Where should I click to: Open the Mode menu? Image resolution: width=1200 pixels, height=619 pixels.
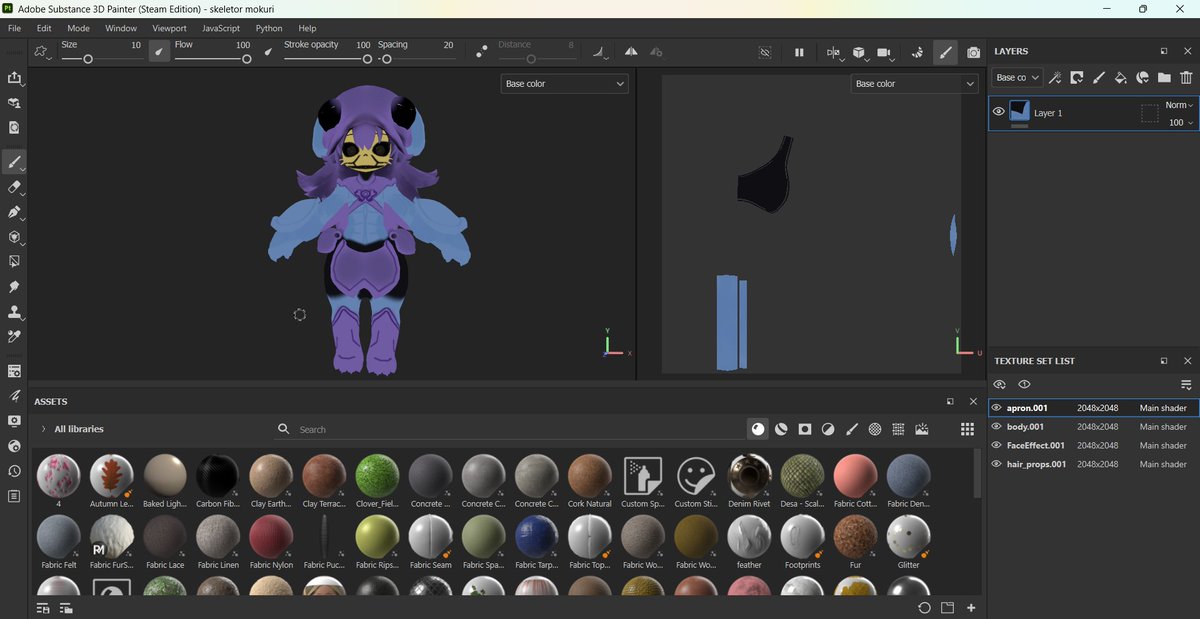tap(78, 28)
